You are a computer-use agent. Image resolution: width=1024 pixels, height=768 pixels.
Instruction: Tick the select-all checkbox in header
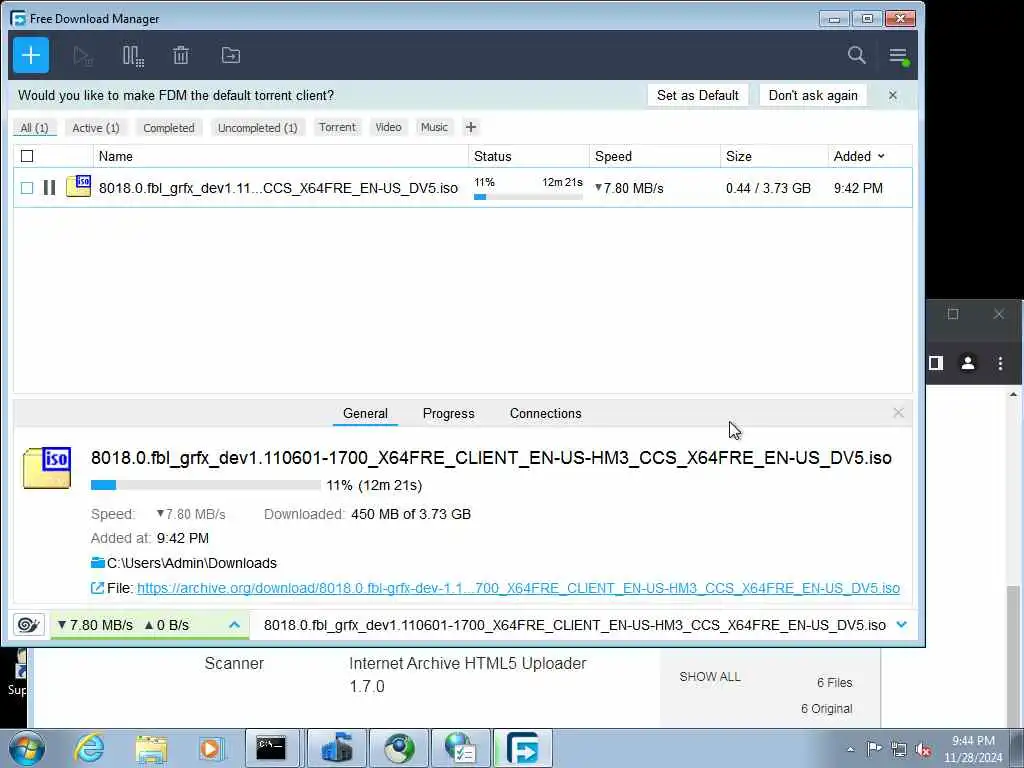[x=27, y=156]
